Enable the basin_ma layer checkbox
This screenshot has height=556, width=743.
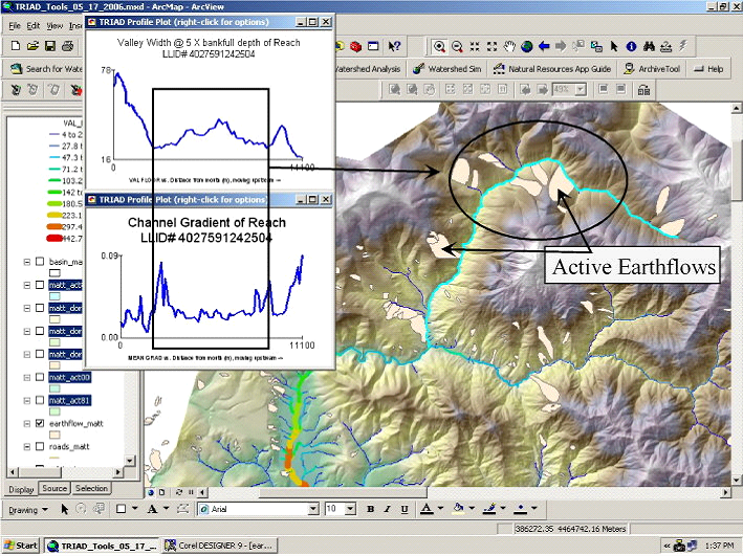click(40, 262)
